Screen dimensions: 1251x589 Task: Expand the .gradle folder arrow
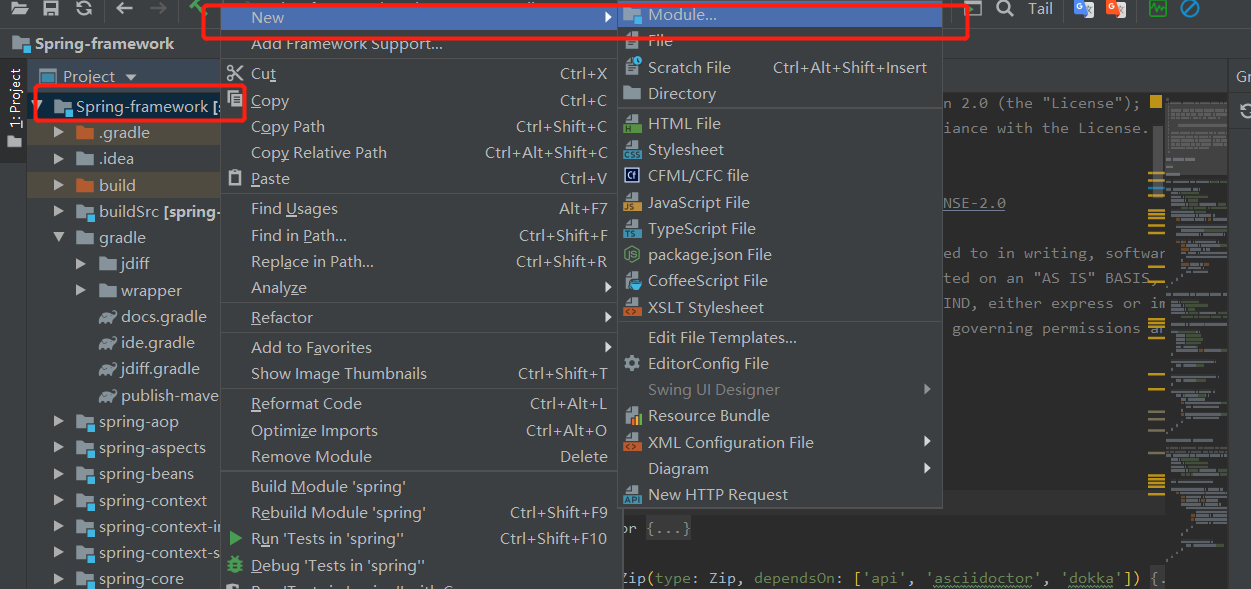click(59, 132)
